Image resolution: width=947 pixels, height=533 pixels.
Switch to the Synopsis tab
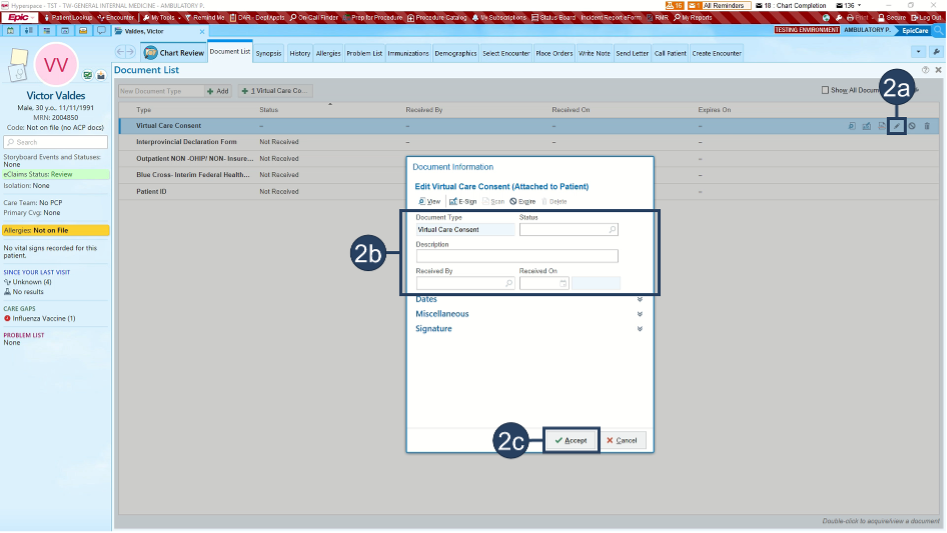[x=268, y=53]
